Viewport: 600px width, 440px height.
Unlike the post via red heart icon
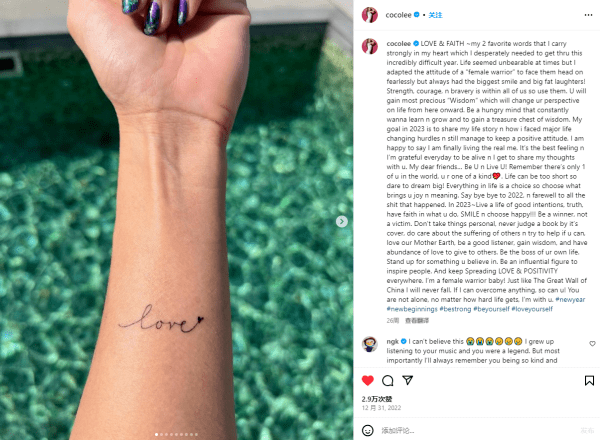point(368,380)
